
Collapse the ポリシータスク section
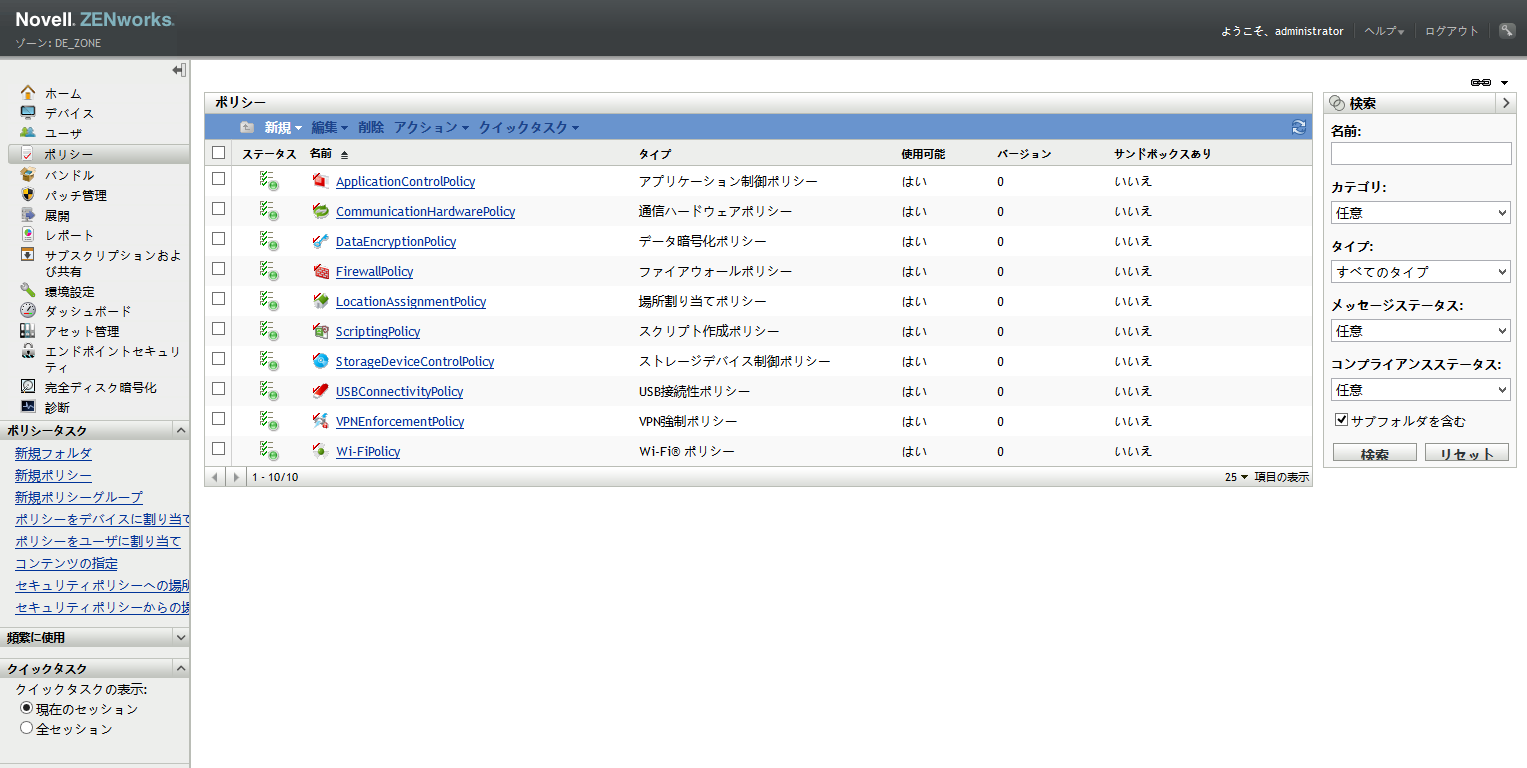(x=181, y=430)
